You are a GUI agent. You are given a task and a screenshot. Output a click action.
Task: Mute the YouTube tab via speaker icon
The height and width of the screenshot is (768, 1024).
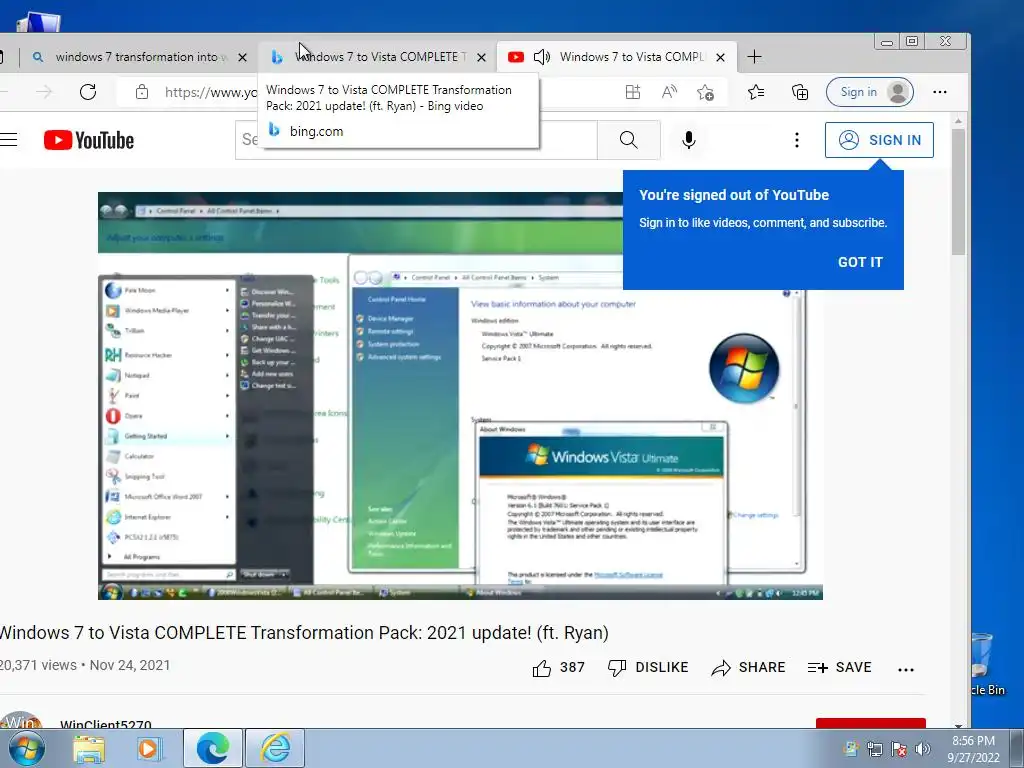pyautogui.click(x=542, y=57)
